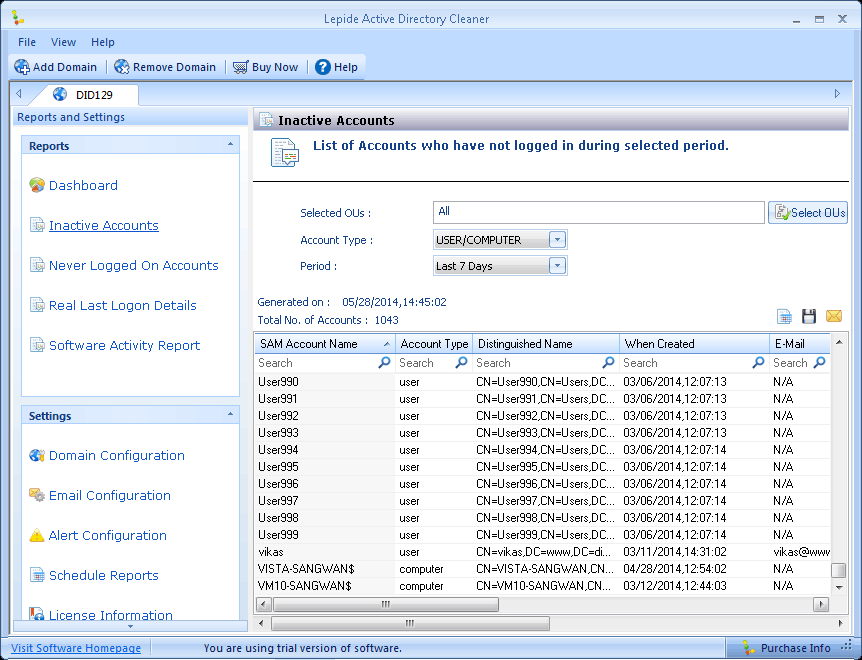This screenshot has width=862, height=660.
Task: Open the Period dropdown
Action: tap(557, 266)
